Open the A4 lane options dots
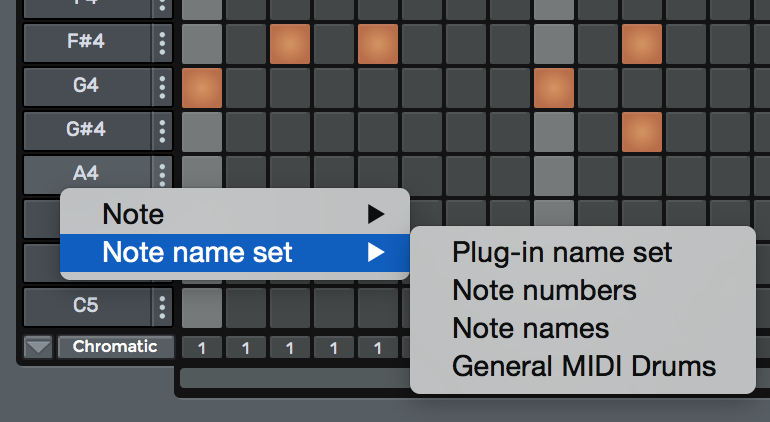Screen dimensions: 770x422 tap(162, 173)
